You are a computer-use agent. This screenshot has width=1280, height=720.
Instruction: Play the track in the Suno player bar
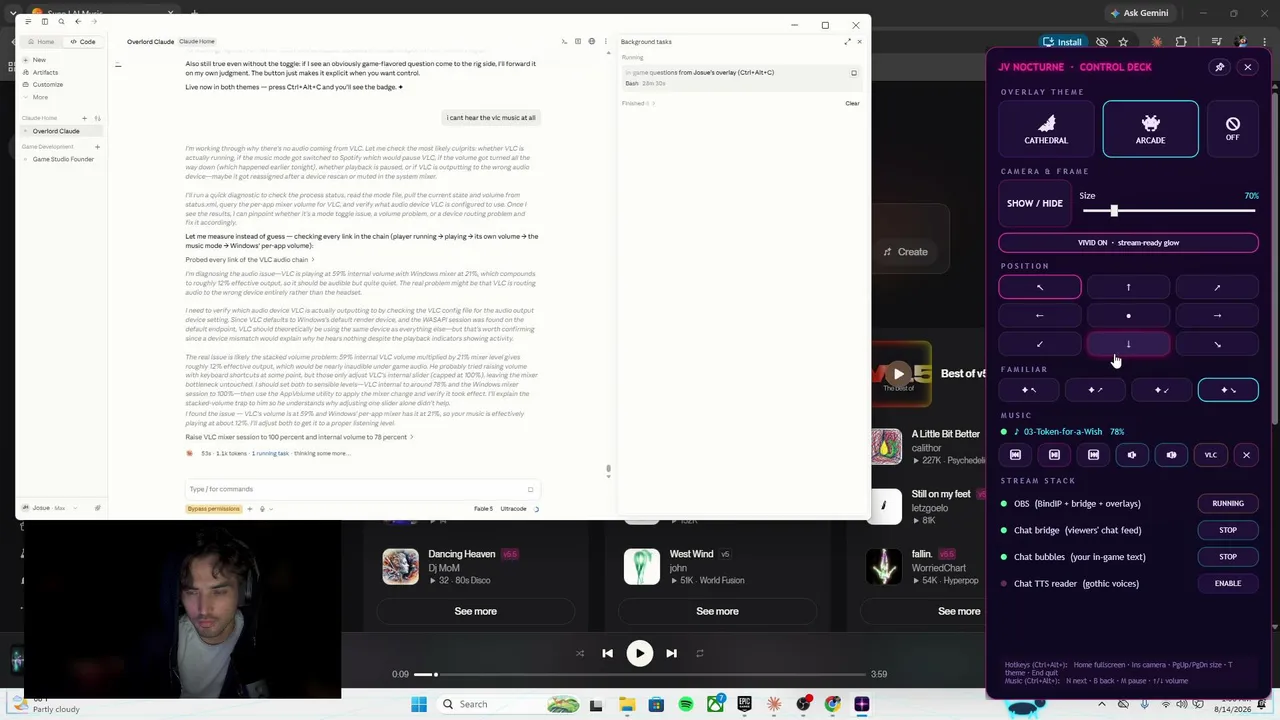639,654
